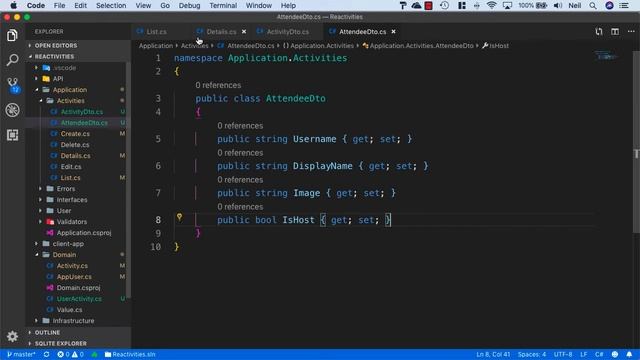Screen dimensions: 640x360
Task: Open UserActivity.cs in the explorer
Action: 79,299
